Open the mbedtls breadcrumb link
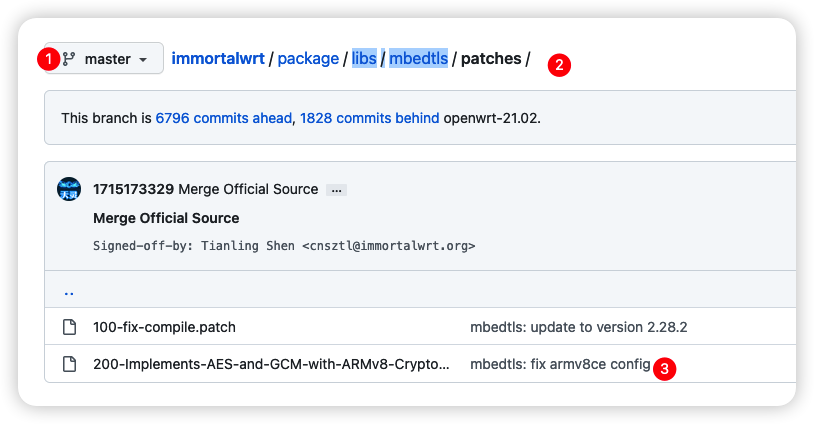The height and width of the screenshot is (424, 814). [418, 59]
